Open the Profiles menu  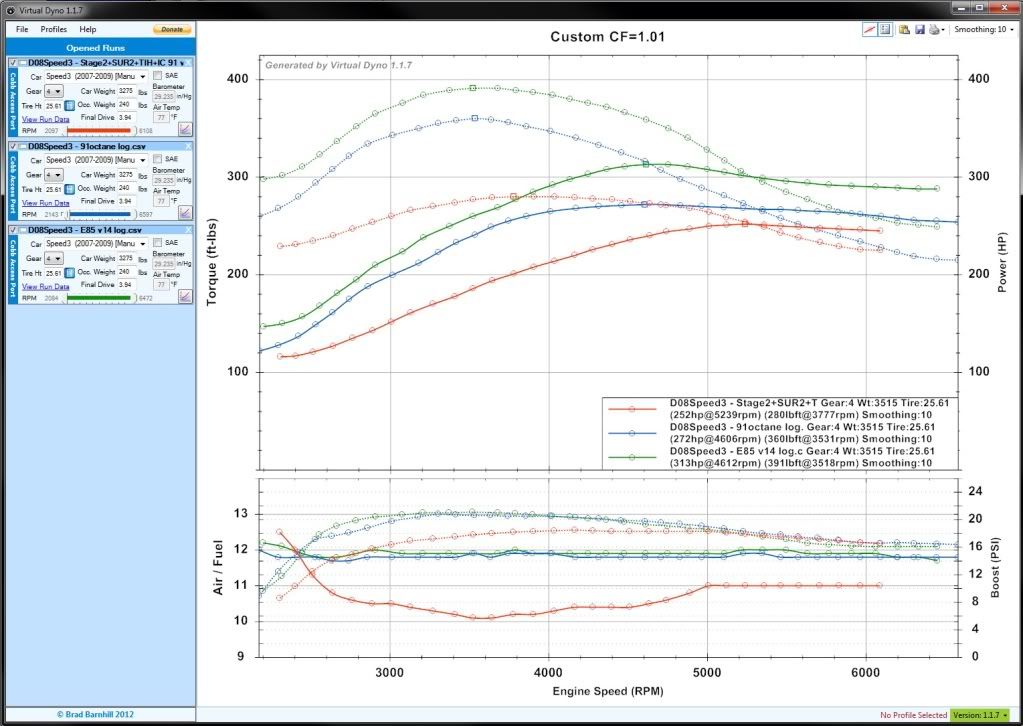[54, 30]
